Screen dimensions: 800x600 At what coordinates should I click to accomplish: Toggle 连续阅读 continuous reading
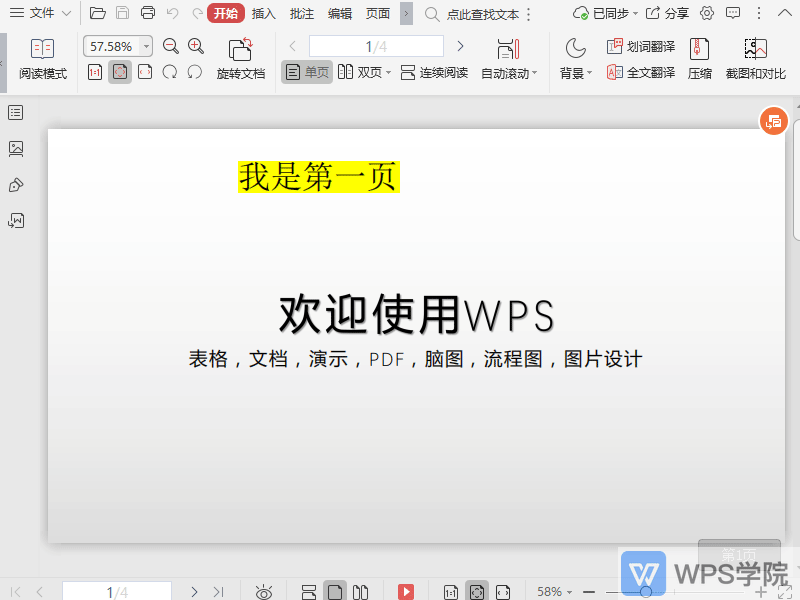pyautogui.click(x=434, y=72)
